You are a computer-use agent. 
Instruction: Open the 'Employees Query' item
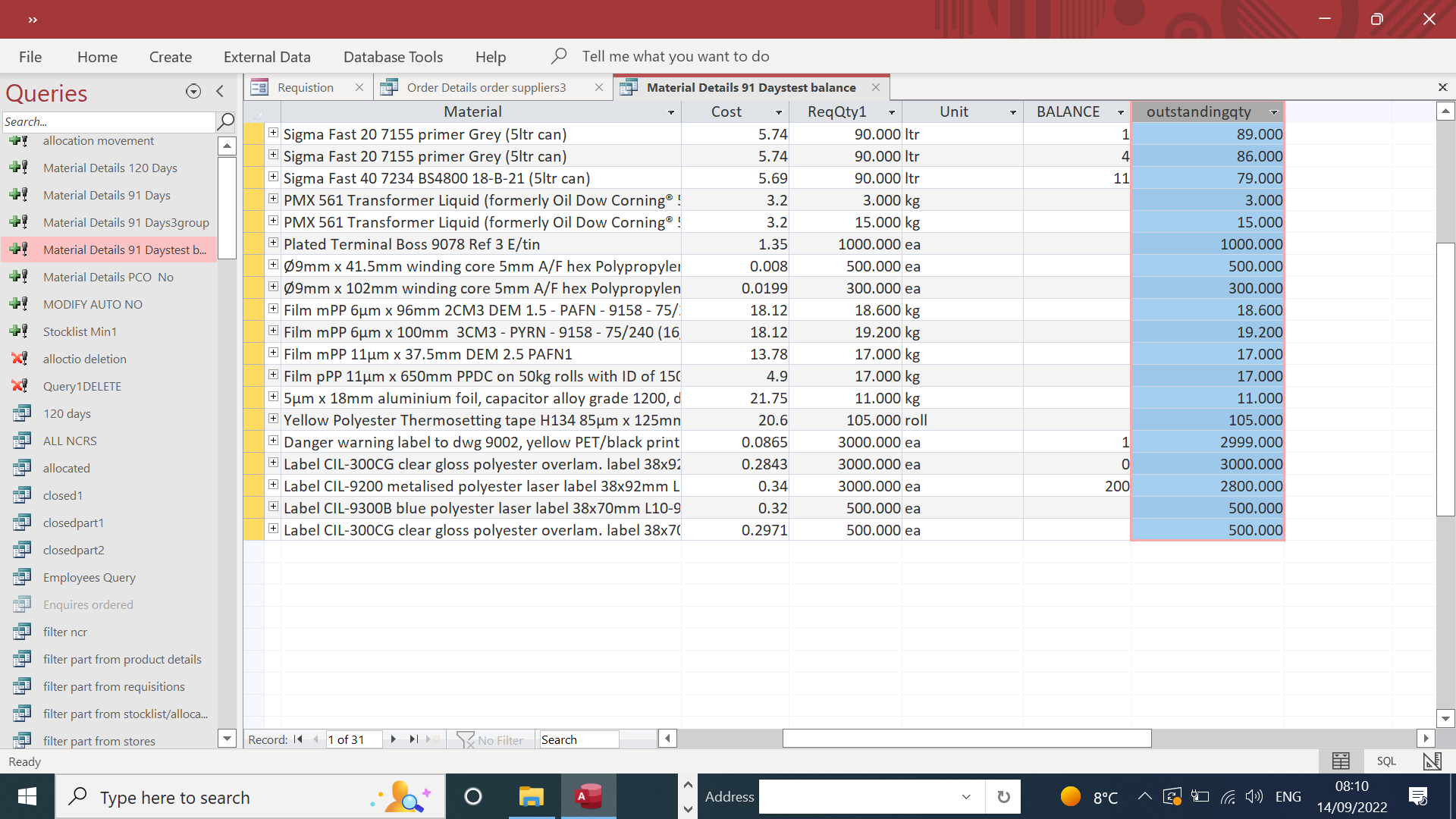[x=89, y=578]
